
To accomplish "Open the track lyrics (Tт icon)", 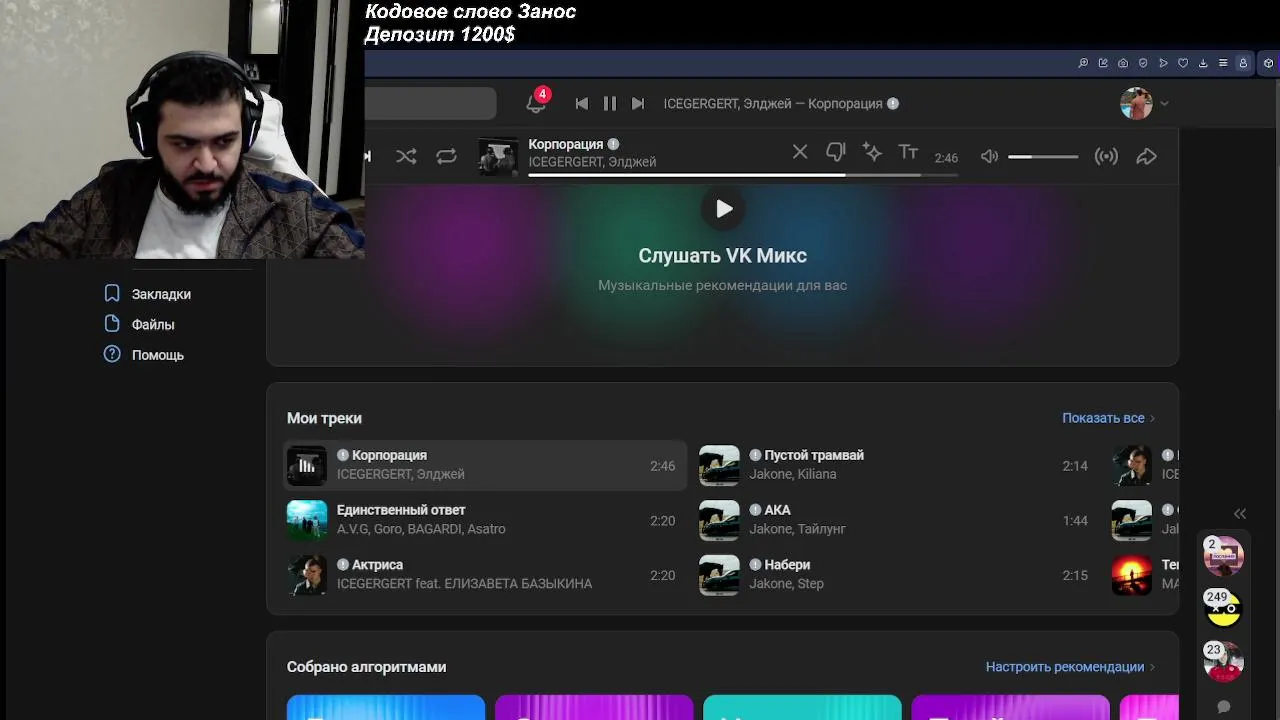I will pos(908,152).
